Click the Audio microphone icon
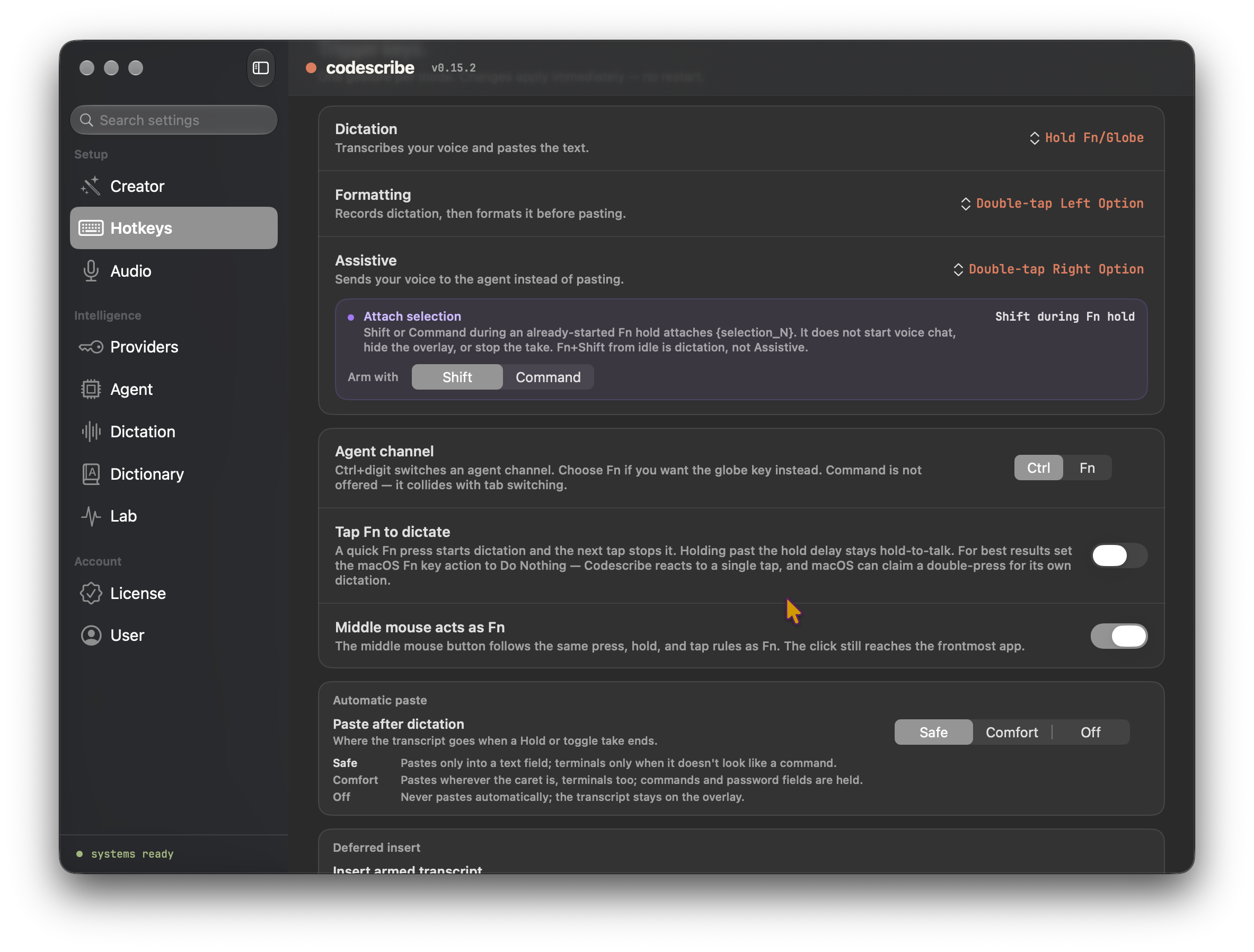Viewport: 1254px width, 952px height. [x=91, y=271]
